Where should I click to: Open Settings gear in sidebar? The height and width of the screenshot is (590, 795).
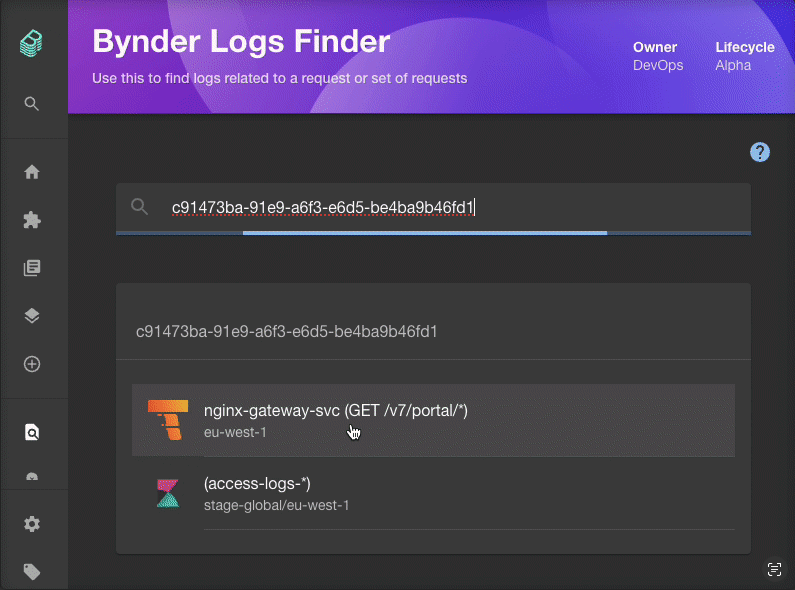tap(32, 524)
